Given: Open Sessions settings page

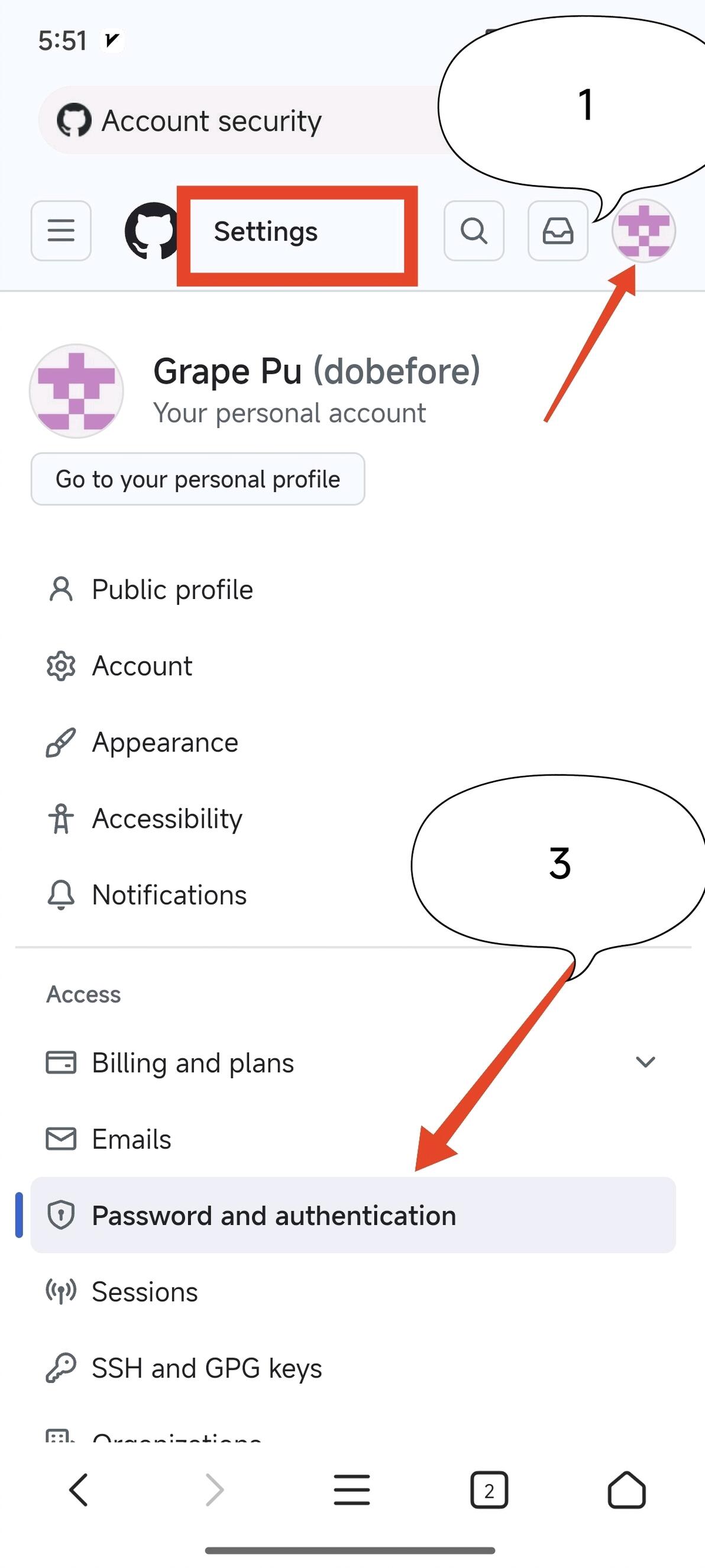Looking at the screenshot, I should tap(145, 1292).
